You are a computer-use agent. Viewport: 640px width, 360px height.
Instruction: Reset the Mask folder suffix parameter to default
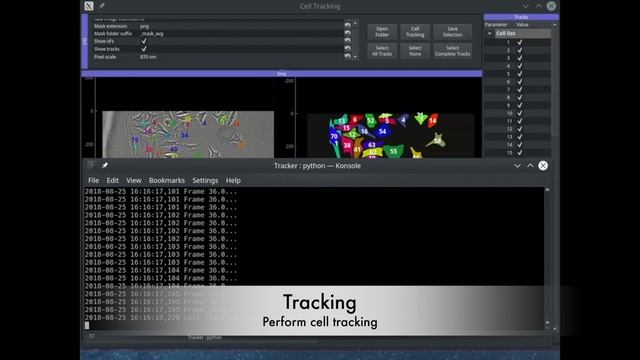coord(347,33)
